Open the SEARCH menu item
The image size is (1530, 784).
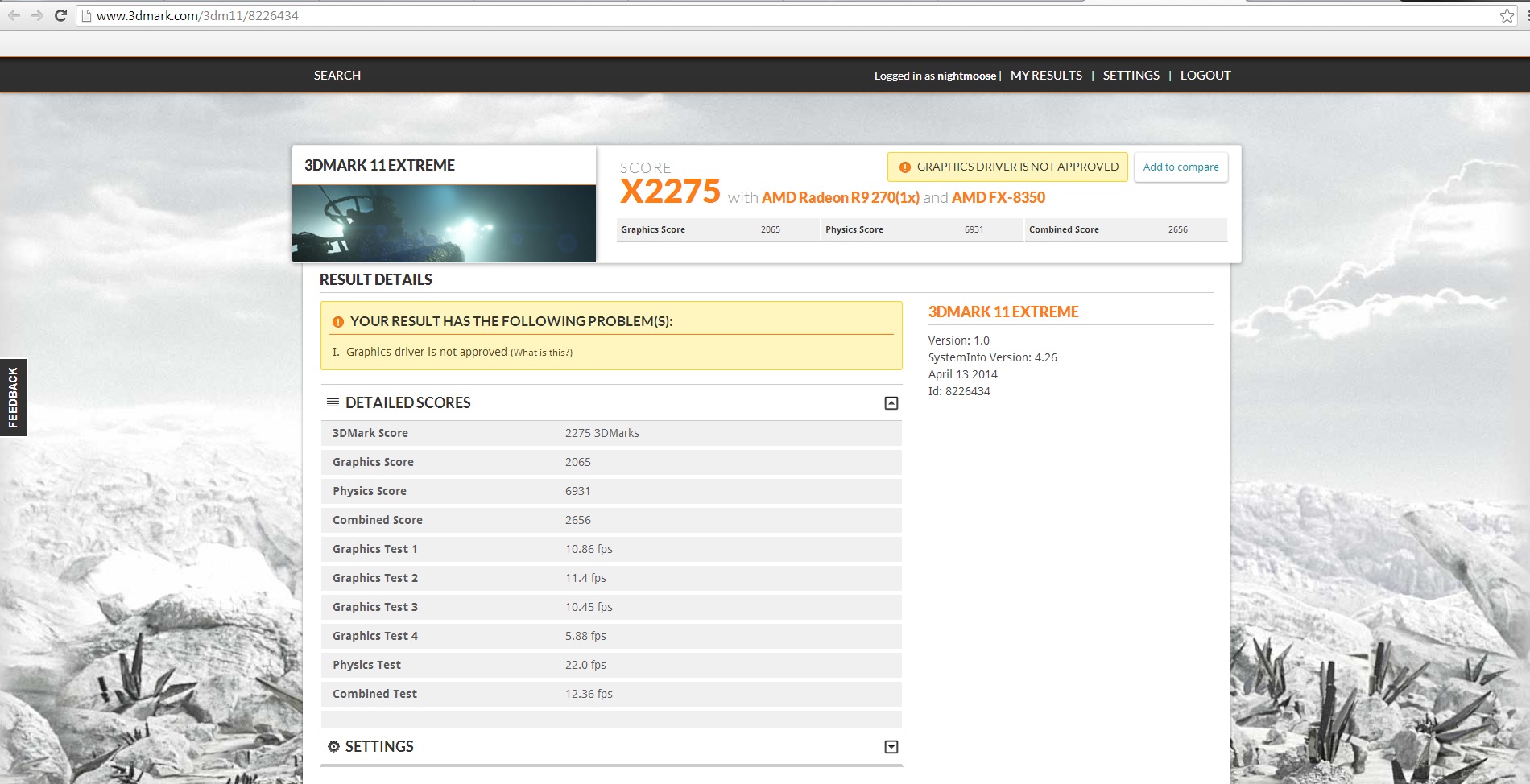pyautogui.click(x=337, y=76)
